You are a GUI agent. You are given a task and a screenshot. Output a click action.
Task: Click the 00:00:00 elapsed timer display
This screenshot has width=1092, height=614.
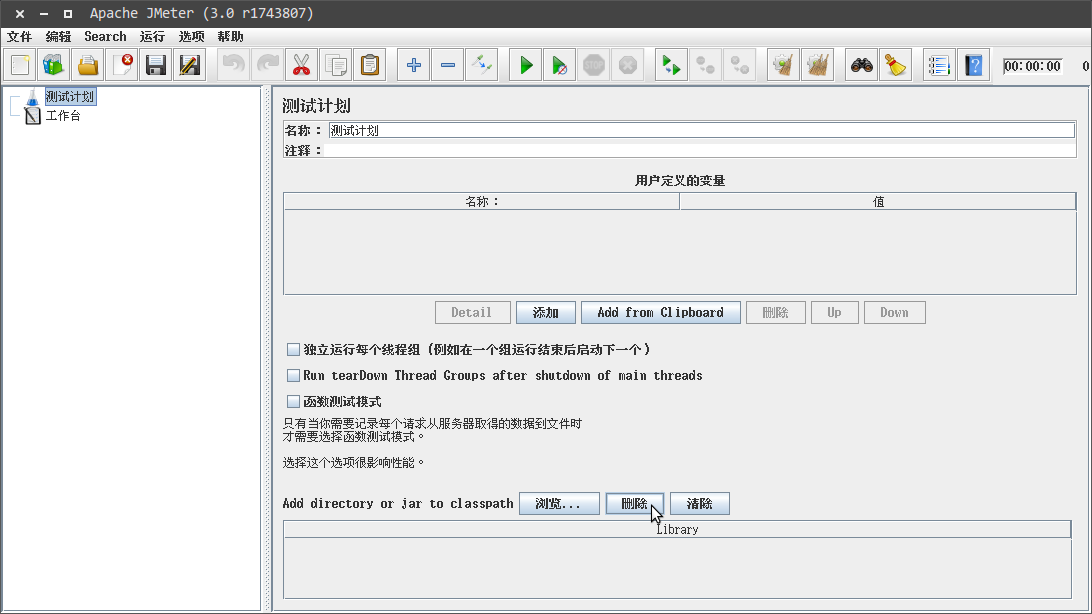click(x=1033, y=66)
